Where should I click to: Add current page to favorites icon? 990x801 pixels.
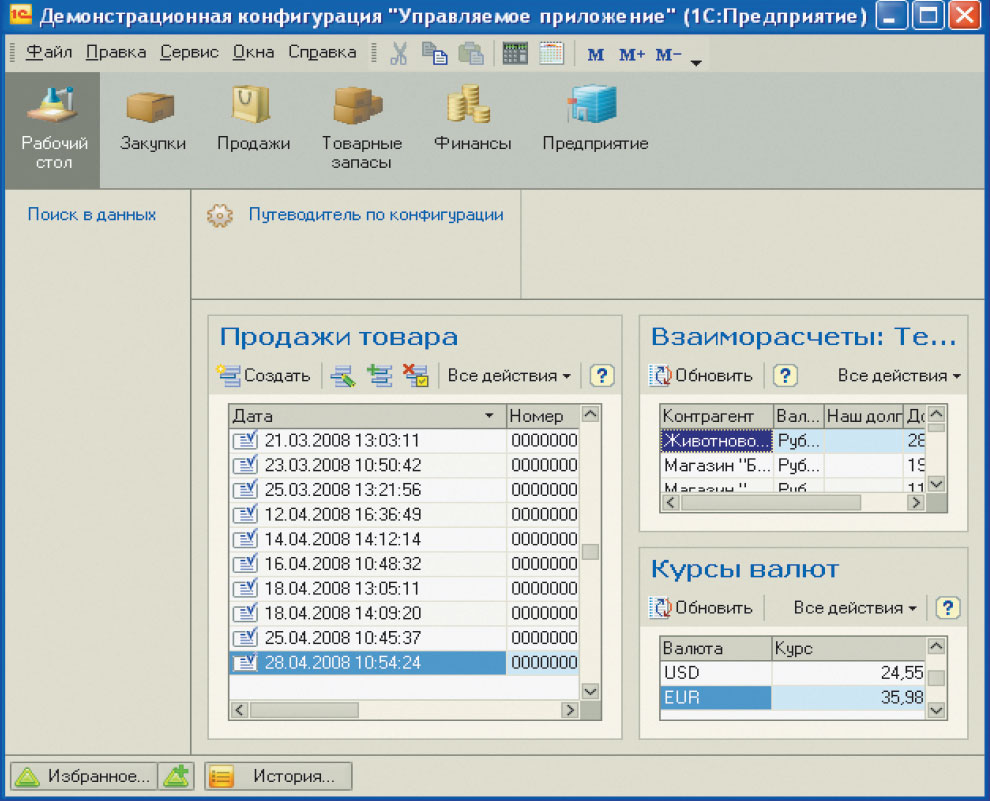coord(177,776)
